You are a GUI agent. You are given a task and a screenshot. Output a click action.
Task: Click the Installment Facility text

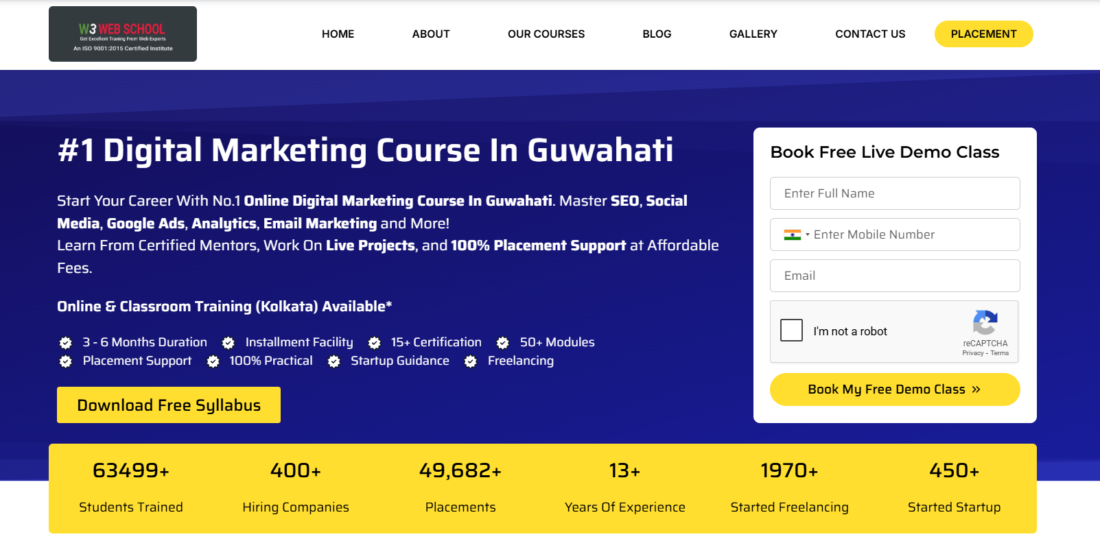point(299,342)
